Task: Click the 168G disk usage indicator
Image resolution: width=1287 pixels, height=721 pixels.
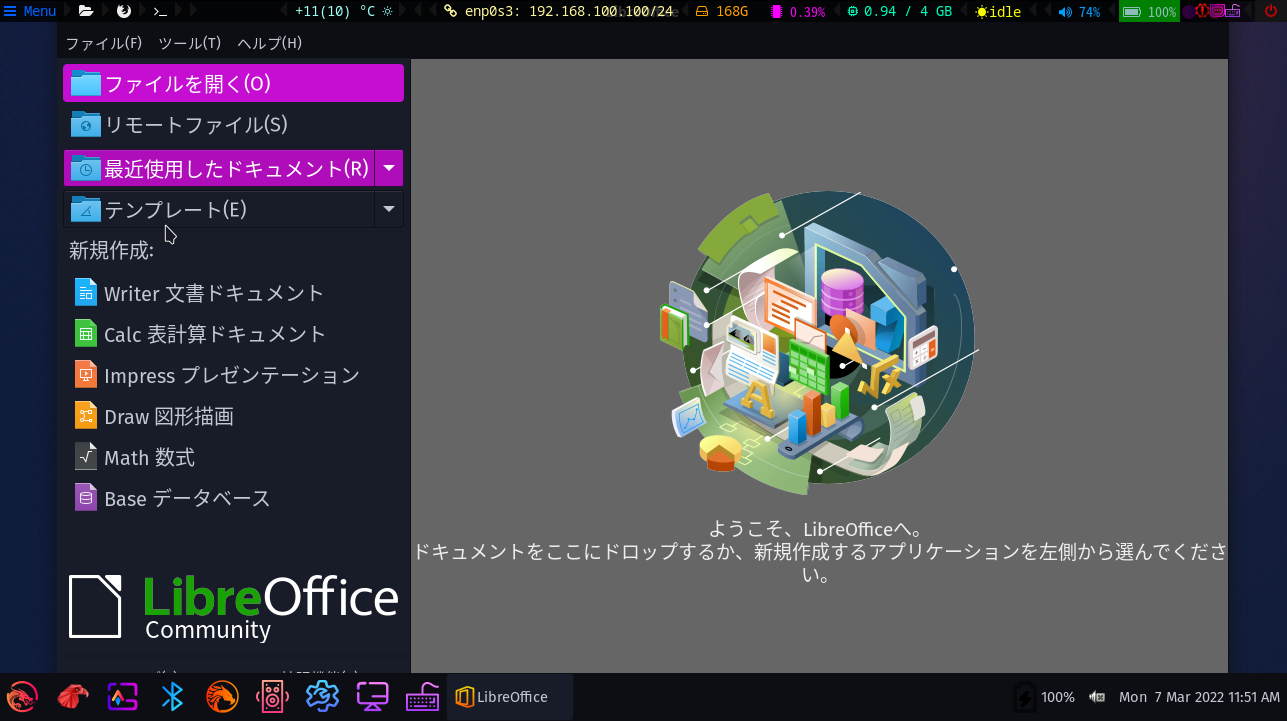Action: click(x=721, y=12)
